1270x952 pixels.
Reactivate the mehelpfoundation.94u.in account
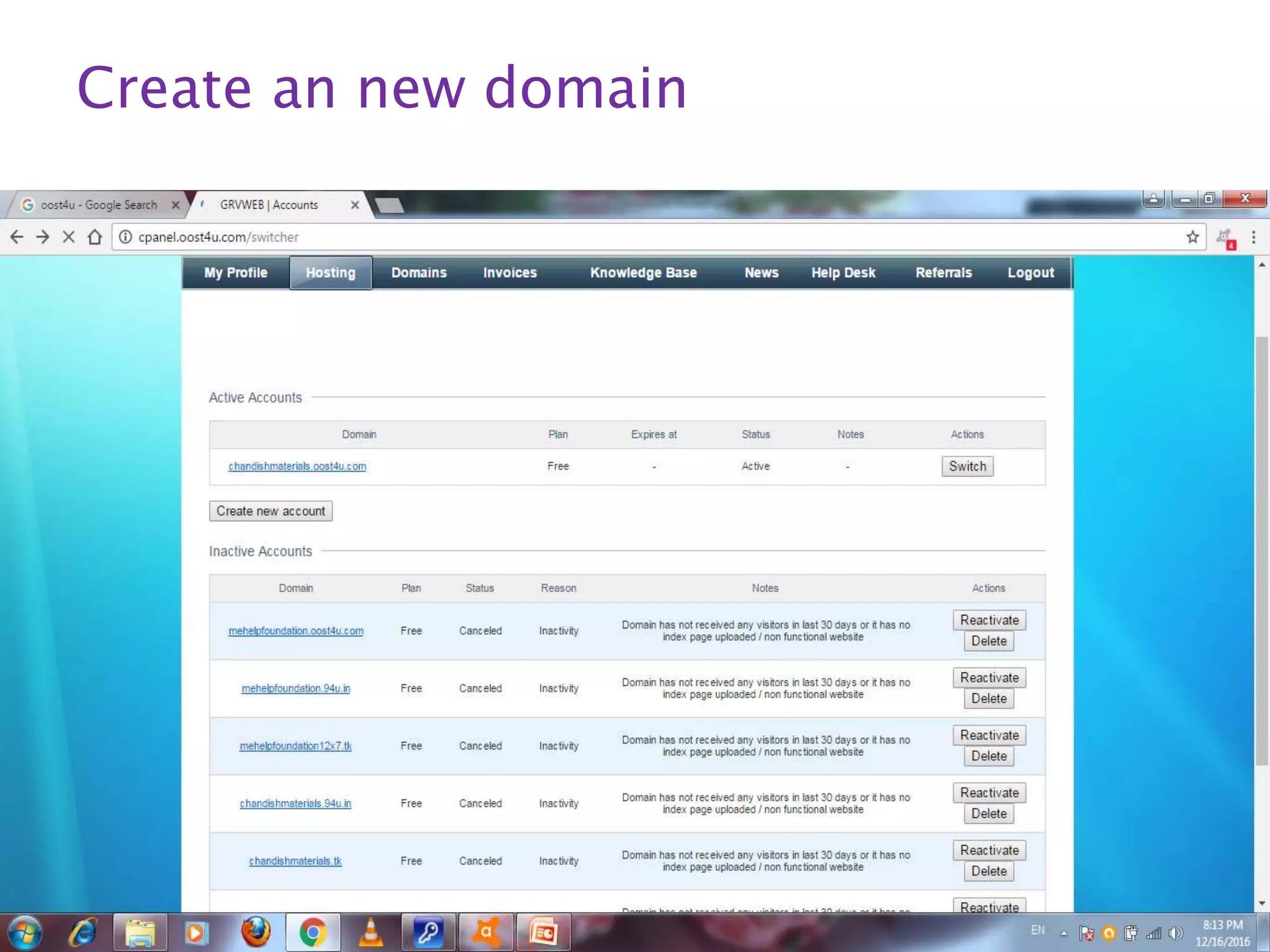point(989,677)
